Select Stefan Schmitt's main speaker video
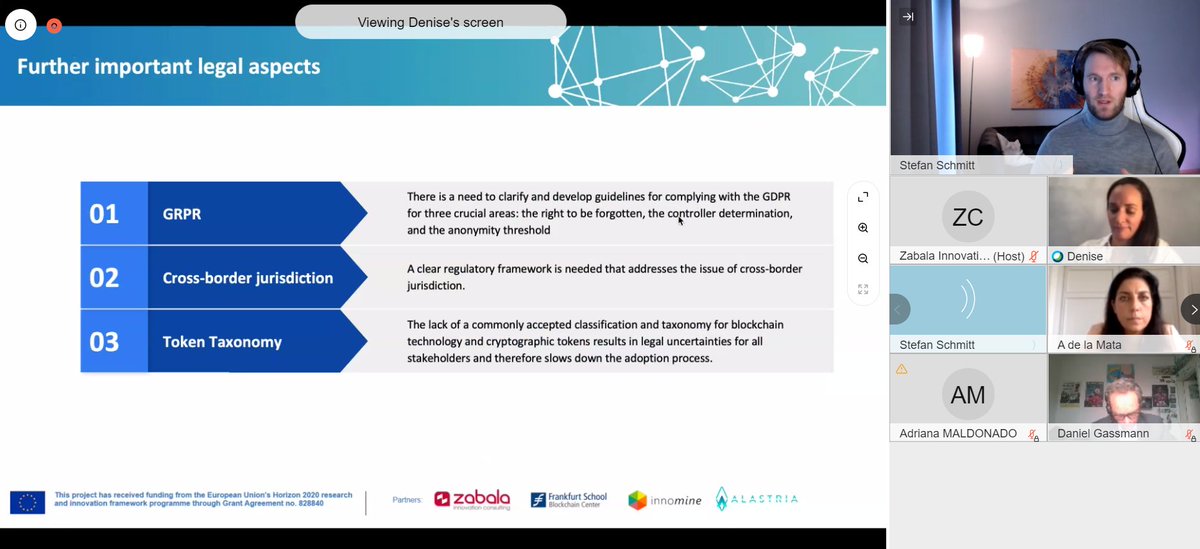Viewport: 1200px width, 549px height. pos(1044,87)
